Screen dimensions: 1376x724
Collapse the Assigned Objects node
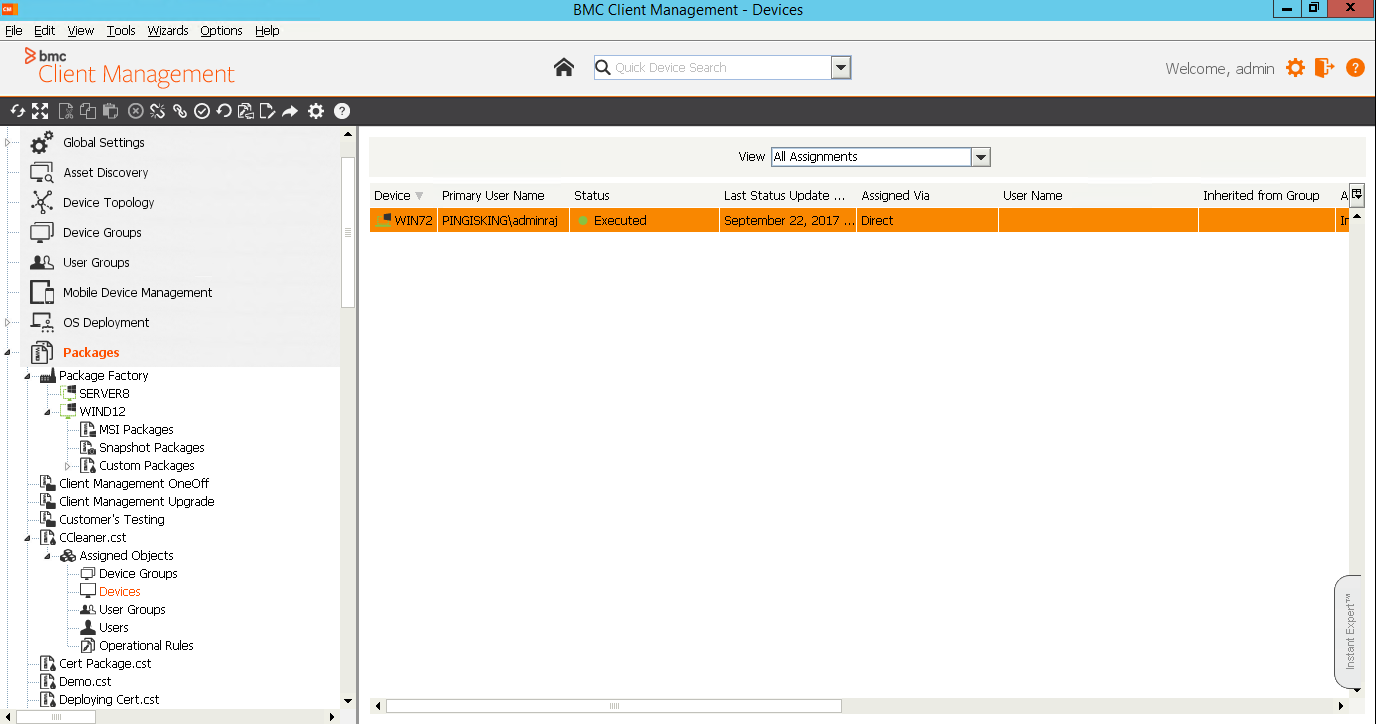[x=48, y=556]
